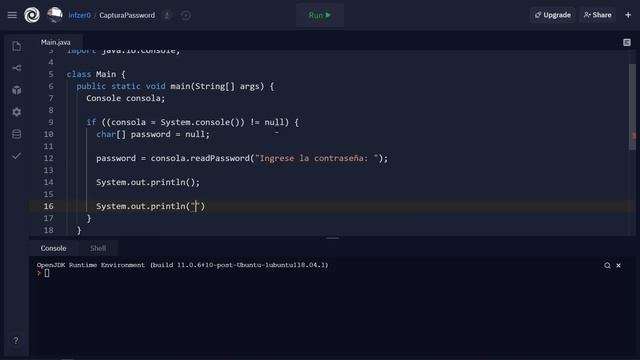Click line number 16 in gutter

coord(49,206)
